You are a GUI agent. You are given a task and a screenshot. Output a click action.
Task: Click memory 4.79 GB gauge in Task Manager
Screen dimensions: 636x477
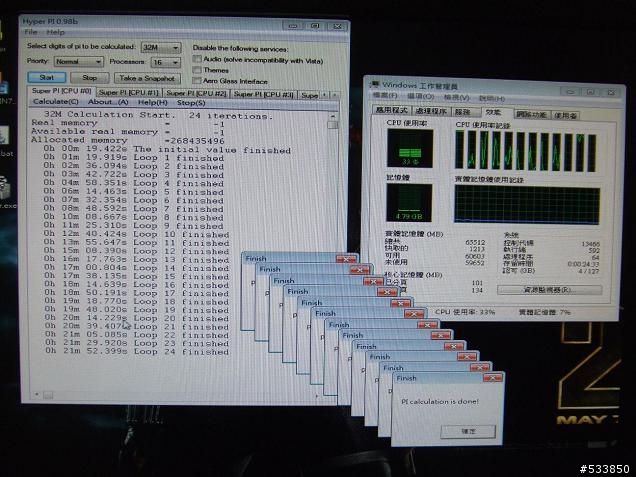click(409, 203)
